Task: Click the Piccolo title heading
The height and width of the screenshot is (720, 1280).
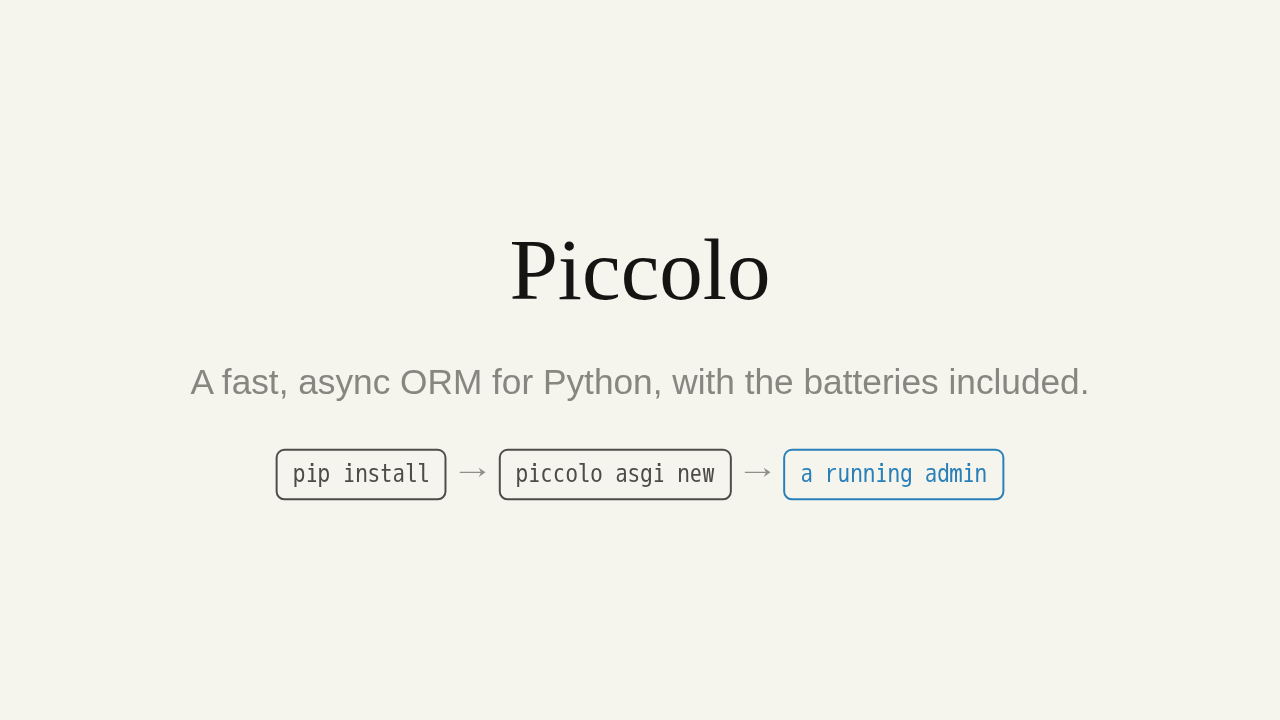Action: pos(640,270)
